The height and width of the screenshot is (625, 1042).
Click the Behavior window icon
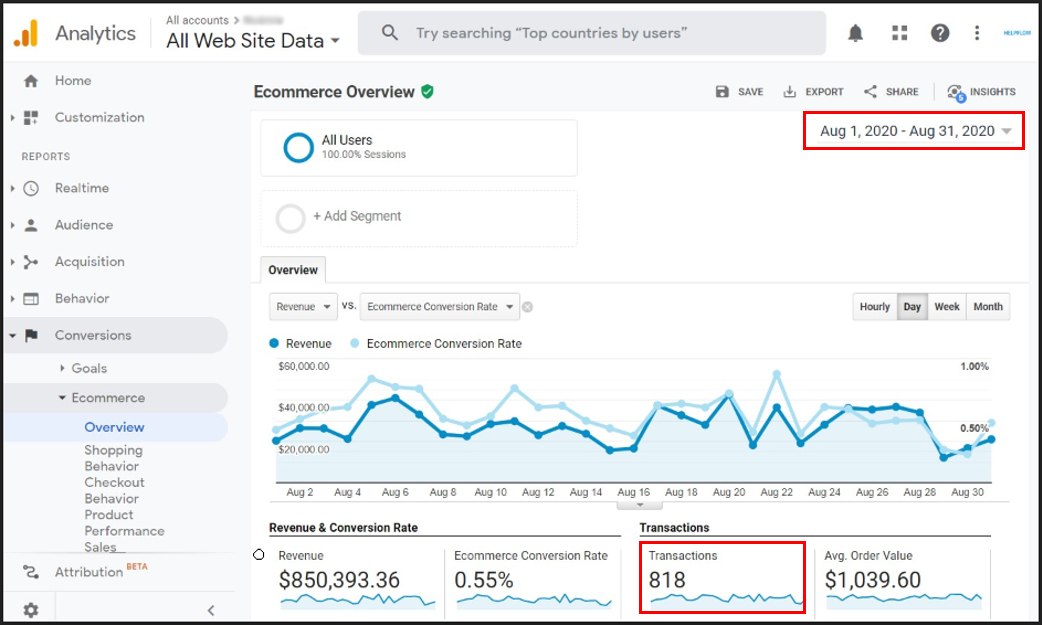click(31, 299)
